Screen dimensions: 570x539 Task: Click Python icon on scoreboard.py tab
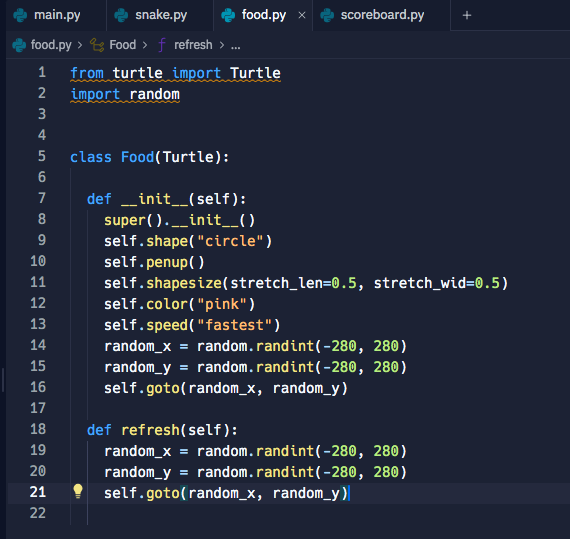pos(327,15)
